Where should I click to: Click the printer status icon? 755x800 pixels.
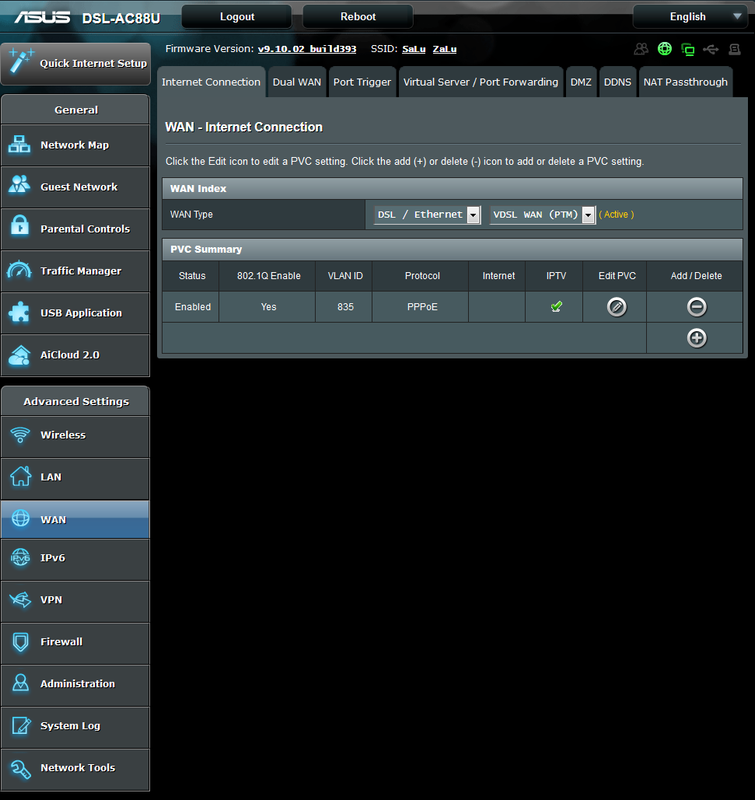pyautogui.click(x=734, y=49)
